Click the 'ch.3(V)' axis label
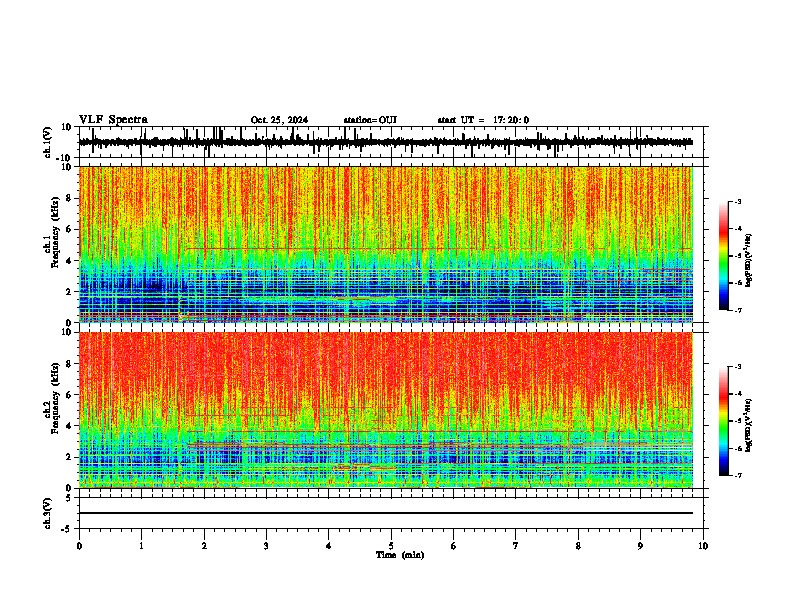Viewport: 792px width, 612px height. [47, 513]
